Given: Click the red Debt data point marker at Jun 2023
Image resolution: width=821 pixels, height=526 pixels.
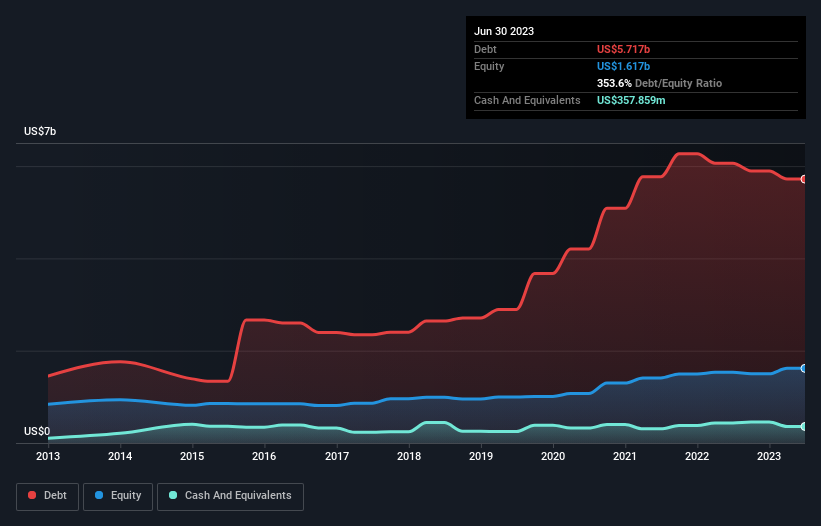Looking at the screenshot, I should (x=804, y=179).
